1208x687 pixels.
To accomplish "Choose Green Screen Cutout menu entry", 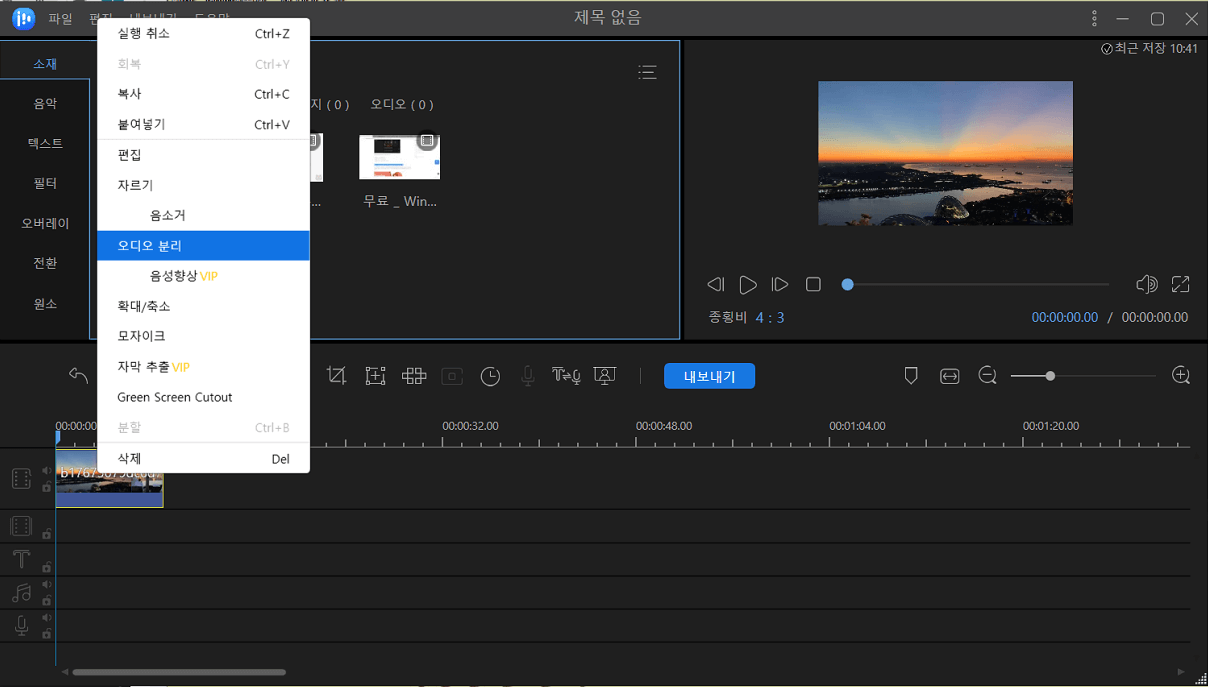I will coord(175,397).
